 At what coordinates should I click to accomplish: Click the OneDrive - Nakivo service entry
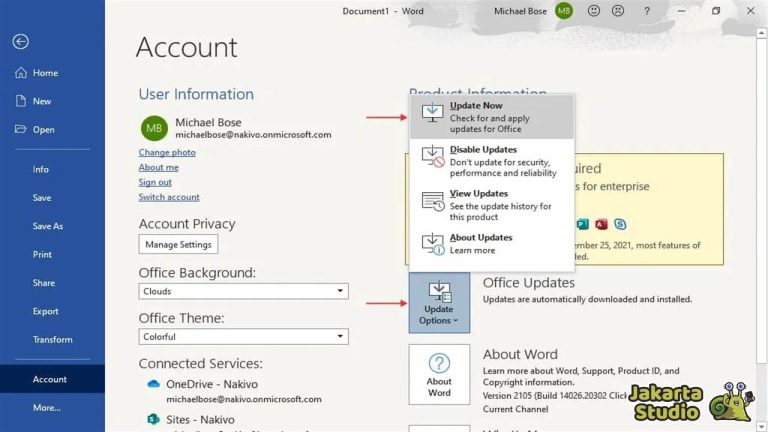point(212,384)
